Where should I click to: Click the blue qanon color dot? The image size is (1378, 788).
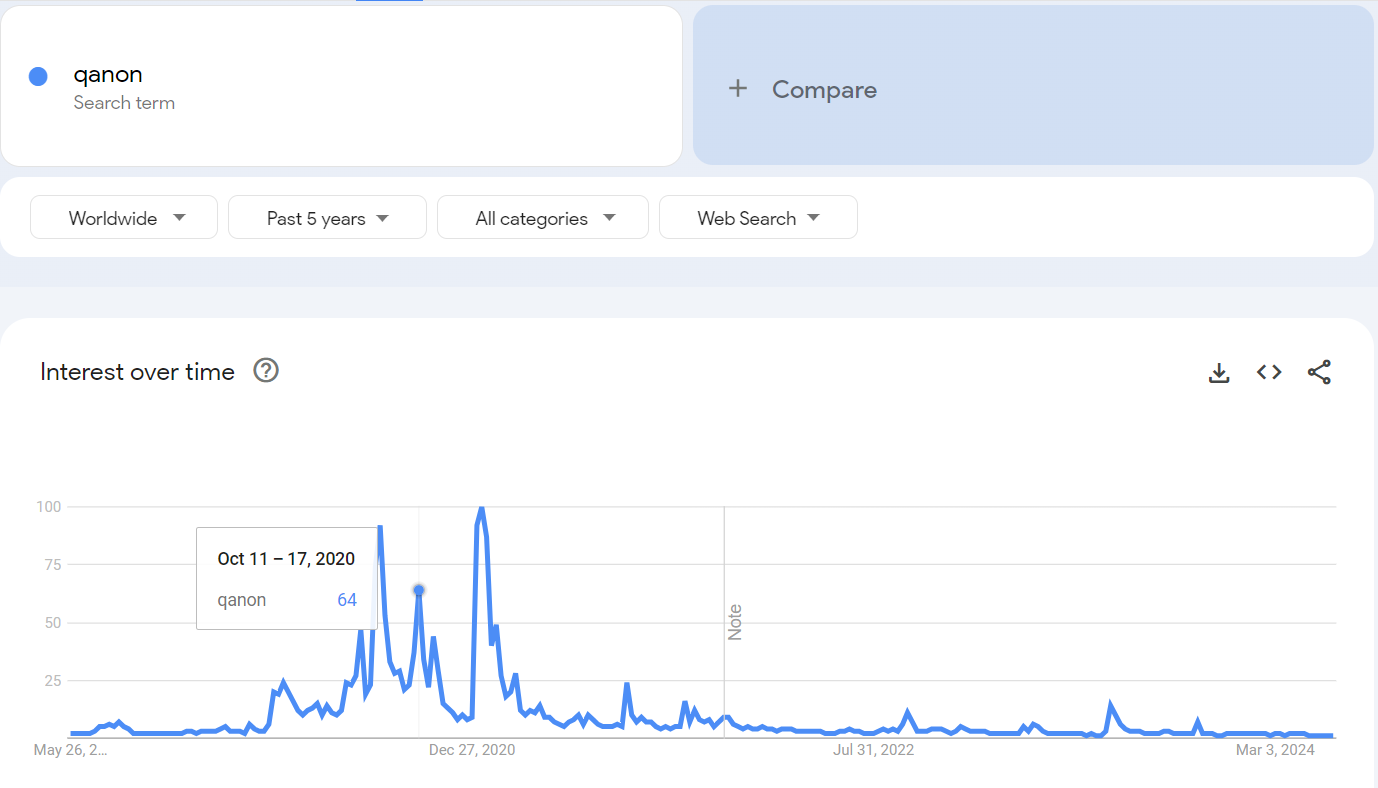coord(38,76)
